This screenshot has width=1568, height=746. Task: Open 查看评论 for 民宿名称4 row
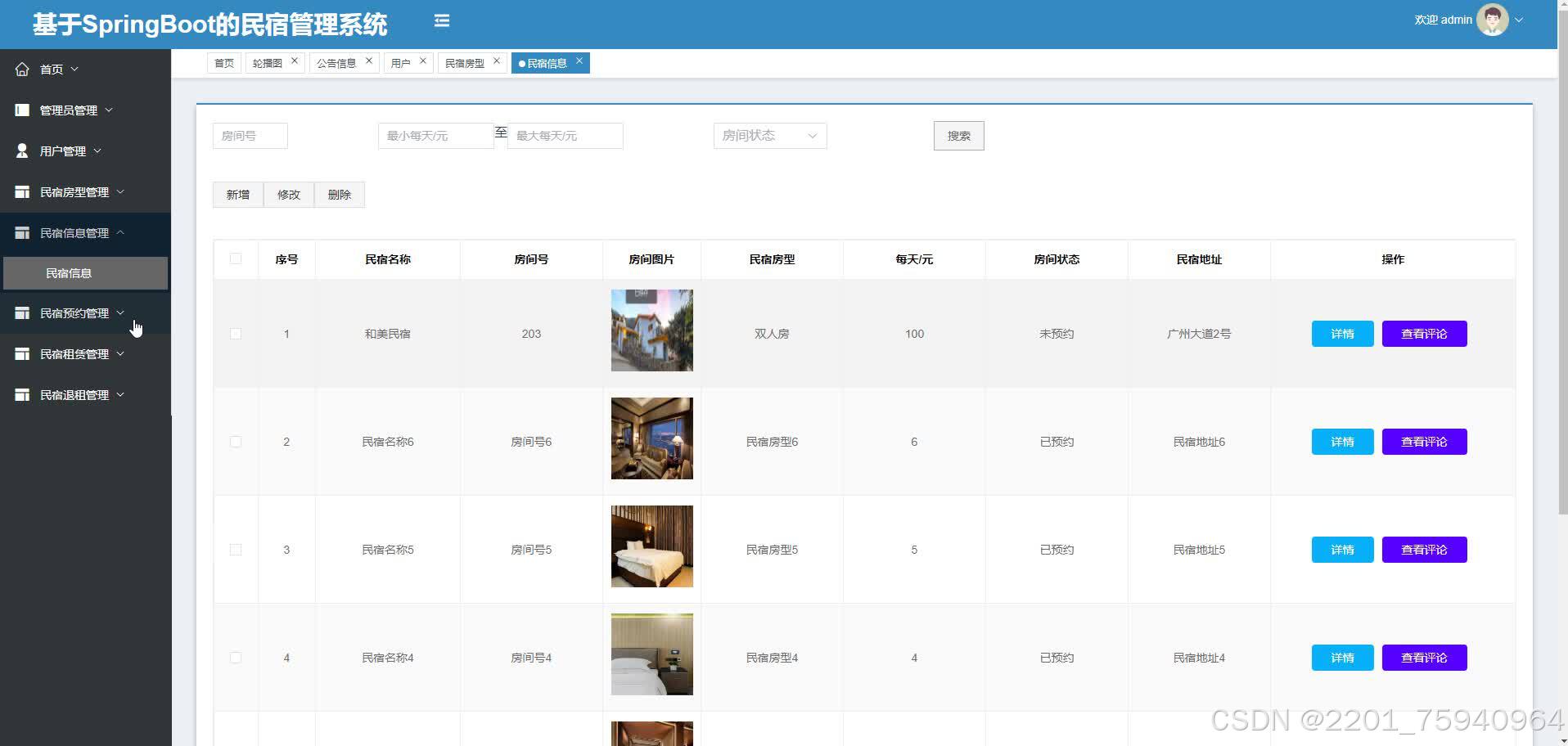(1425, 658)
